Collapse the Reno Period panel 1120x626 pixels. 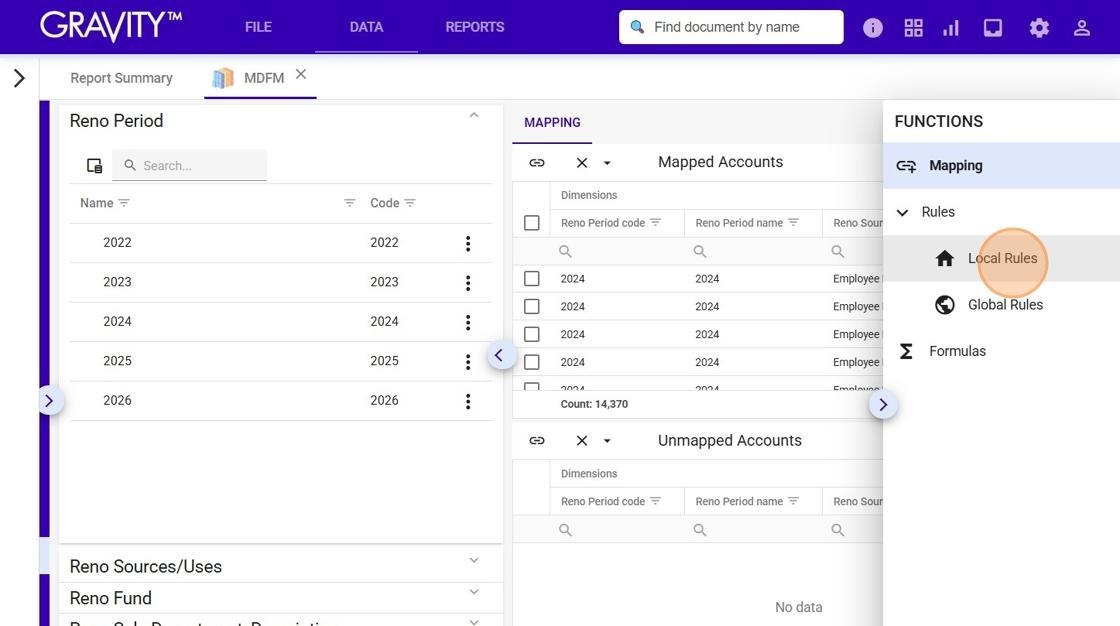(474, 115)
